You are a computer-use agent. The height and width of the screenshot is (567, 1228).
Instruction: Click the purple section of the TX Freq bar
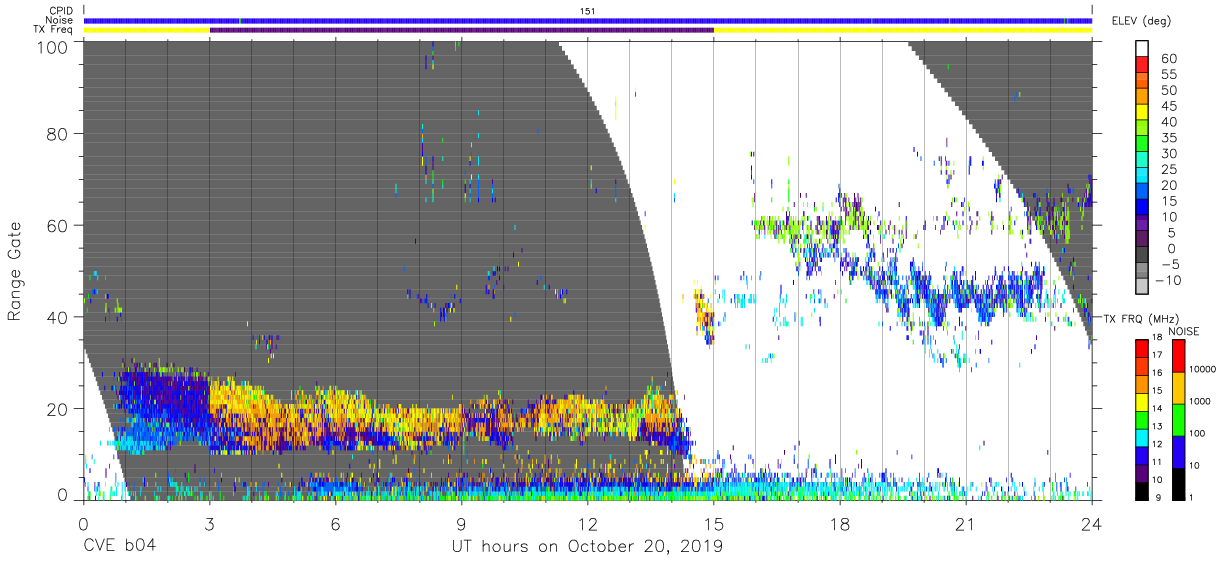point(462,30)
